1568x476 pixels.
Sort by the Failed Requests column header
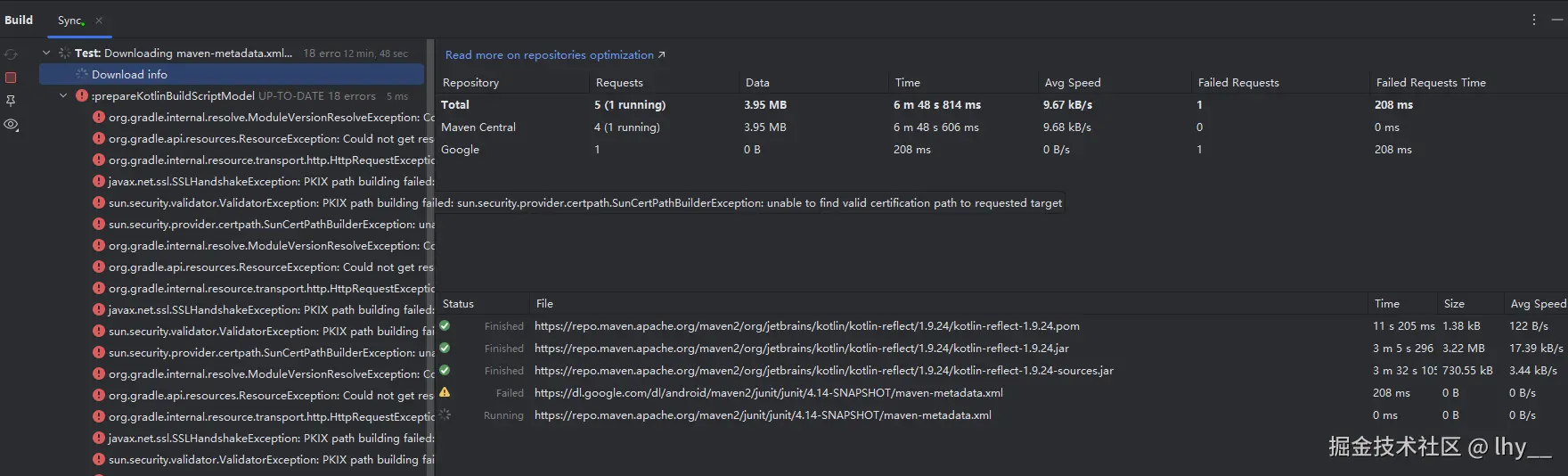click(x=1237, y=83)
